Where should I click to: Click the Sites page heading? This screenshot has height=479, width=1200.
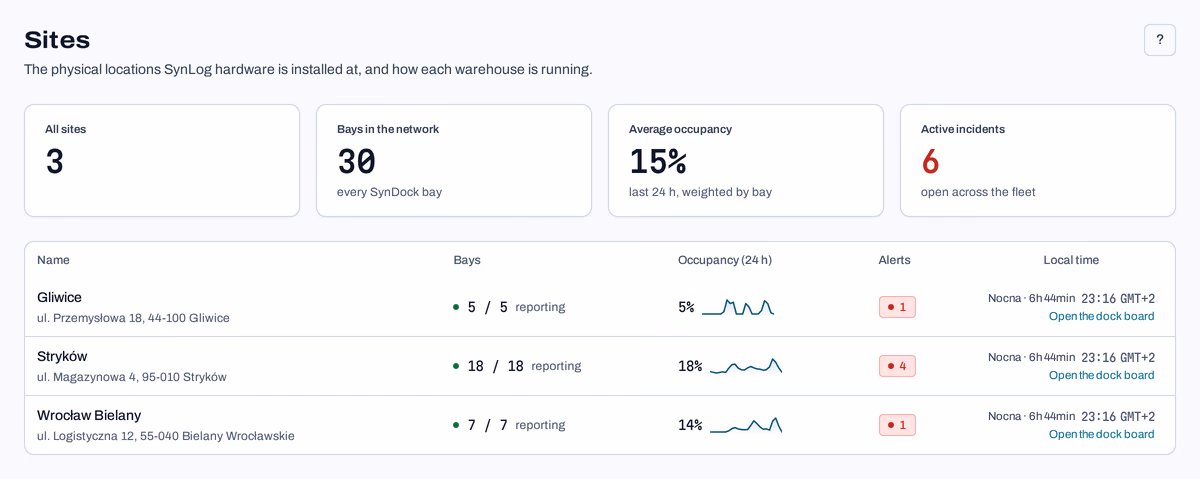point(57,40)
